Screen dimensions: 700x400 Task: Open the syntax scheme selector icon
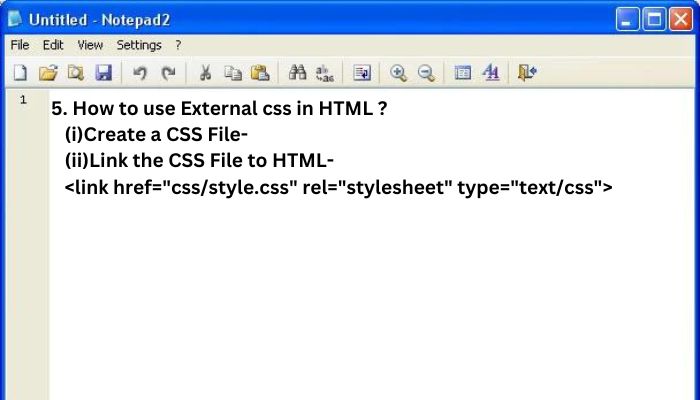[x=462, y=73]
